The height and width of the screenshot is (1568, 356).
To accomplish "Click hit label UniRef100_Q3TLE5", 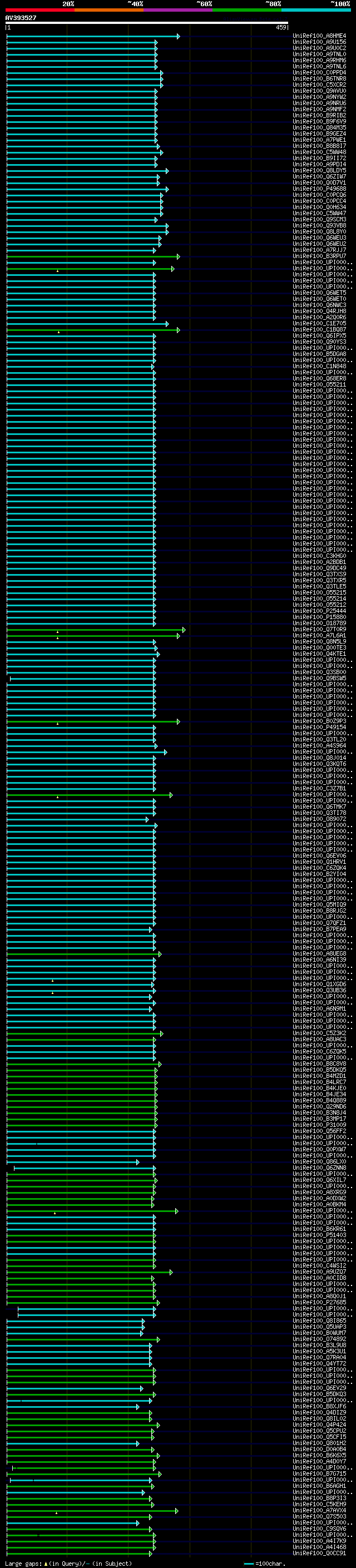I will tap(319, 586).
